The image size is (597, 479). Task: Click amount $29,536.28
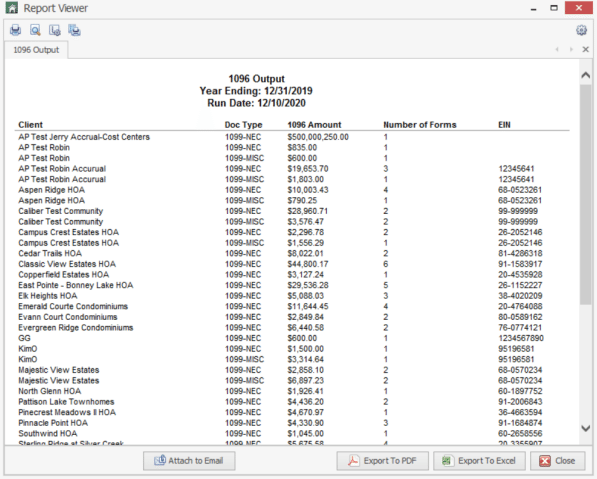[308, 286]
